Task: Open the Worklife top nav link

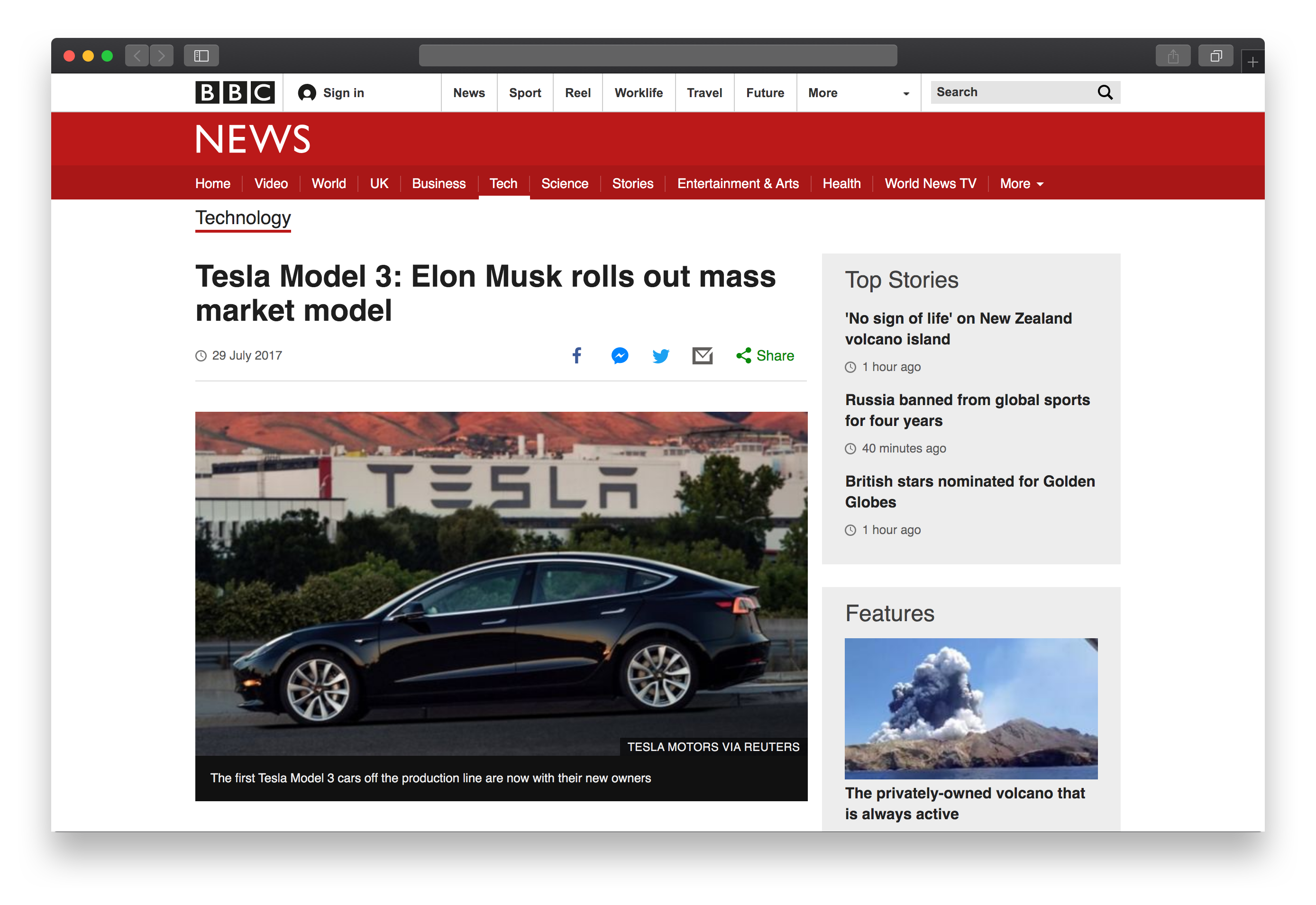Action: coord(639,93)
